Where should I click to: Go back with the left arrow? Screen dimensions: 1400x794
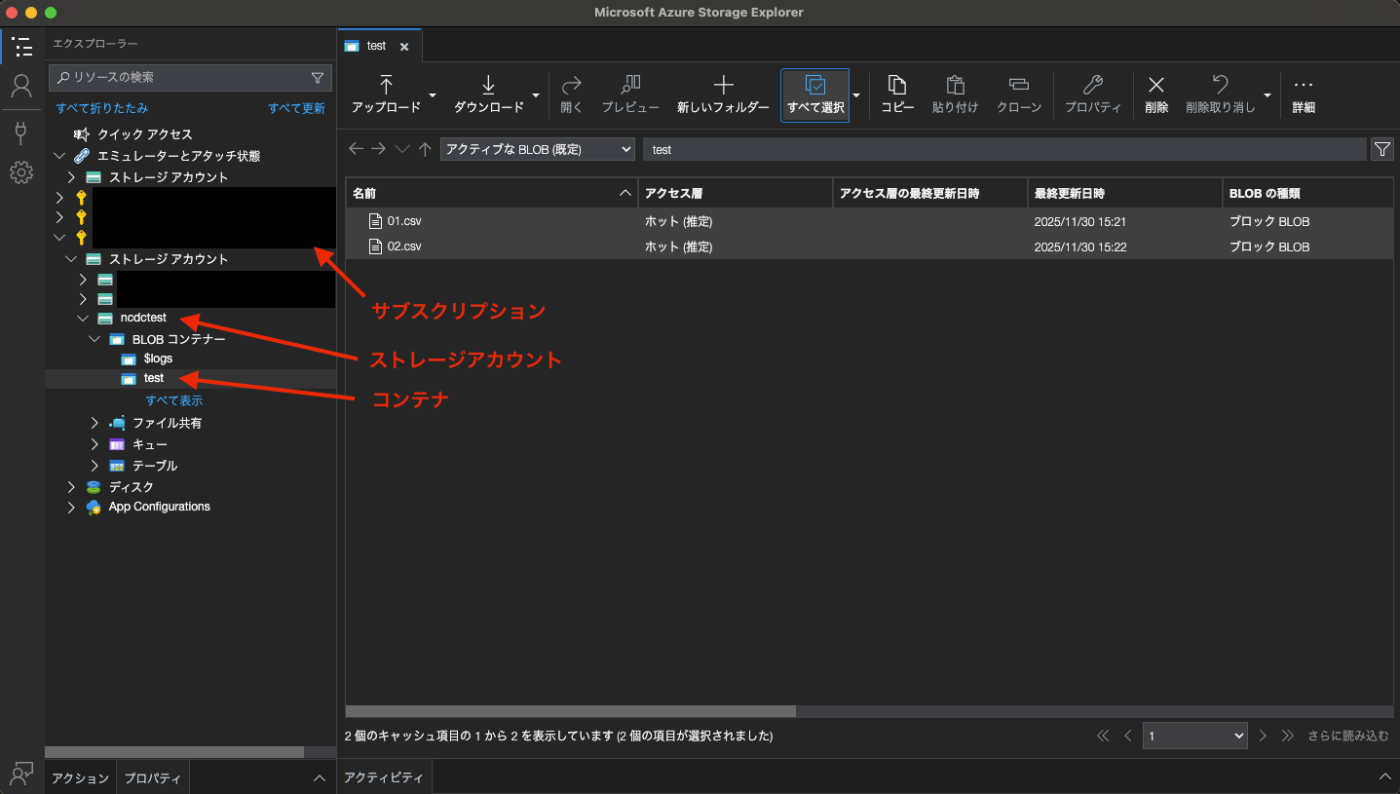(356, 149)
